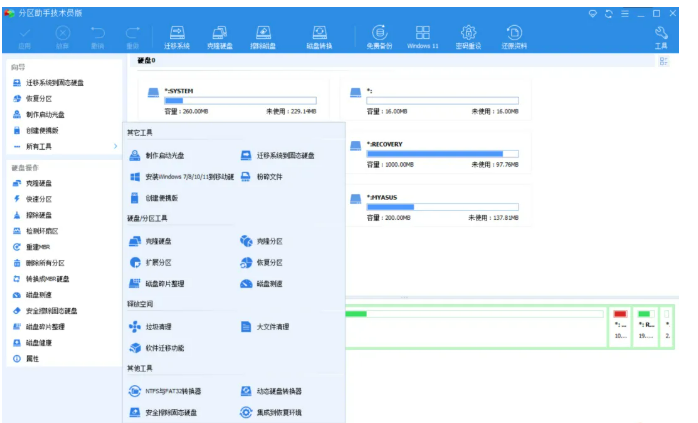Viewport: 698px width, 423px height.
Task: Expand the 所有工具 submenu arrow
Action: coord(114,146)
